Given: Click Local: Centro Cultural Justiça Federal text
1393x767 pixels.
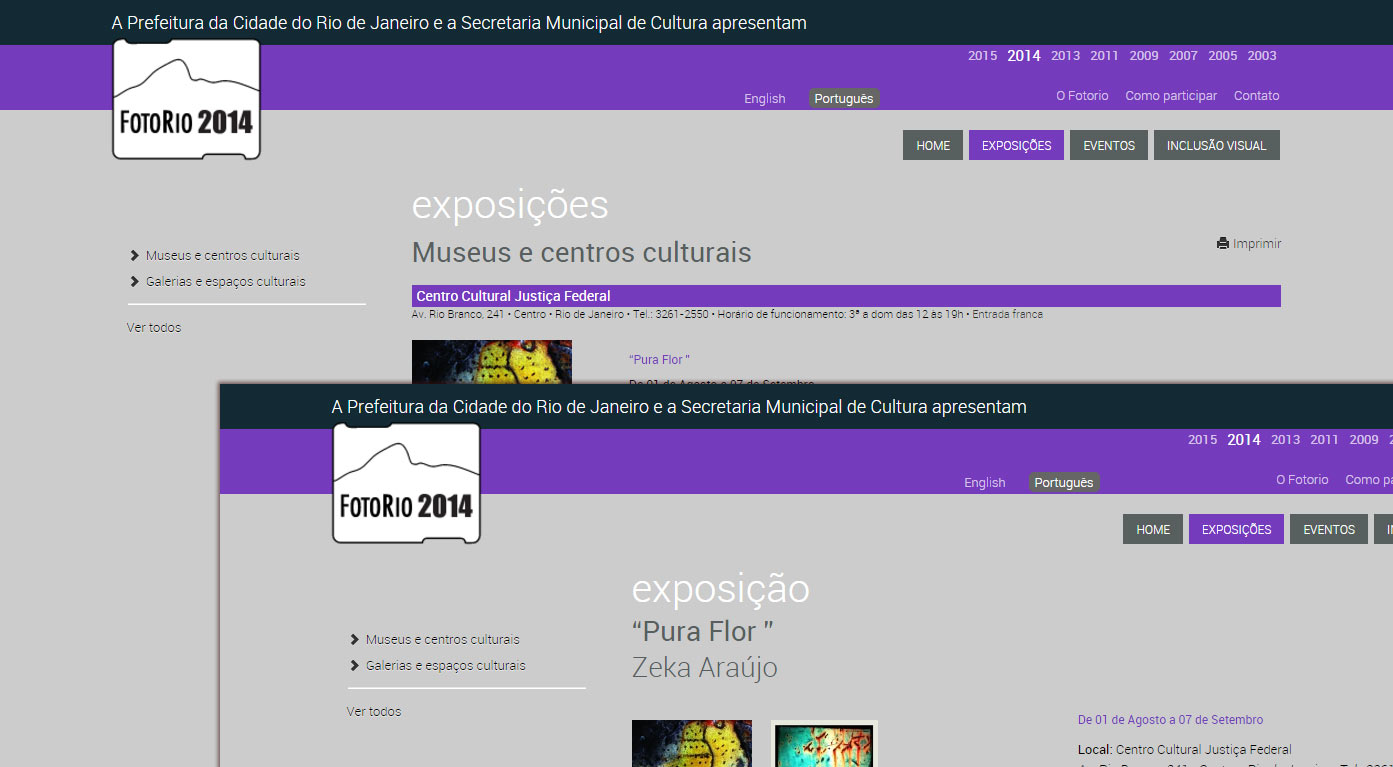Looking at the screenshot, I should coord(1185,749).
